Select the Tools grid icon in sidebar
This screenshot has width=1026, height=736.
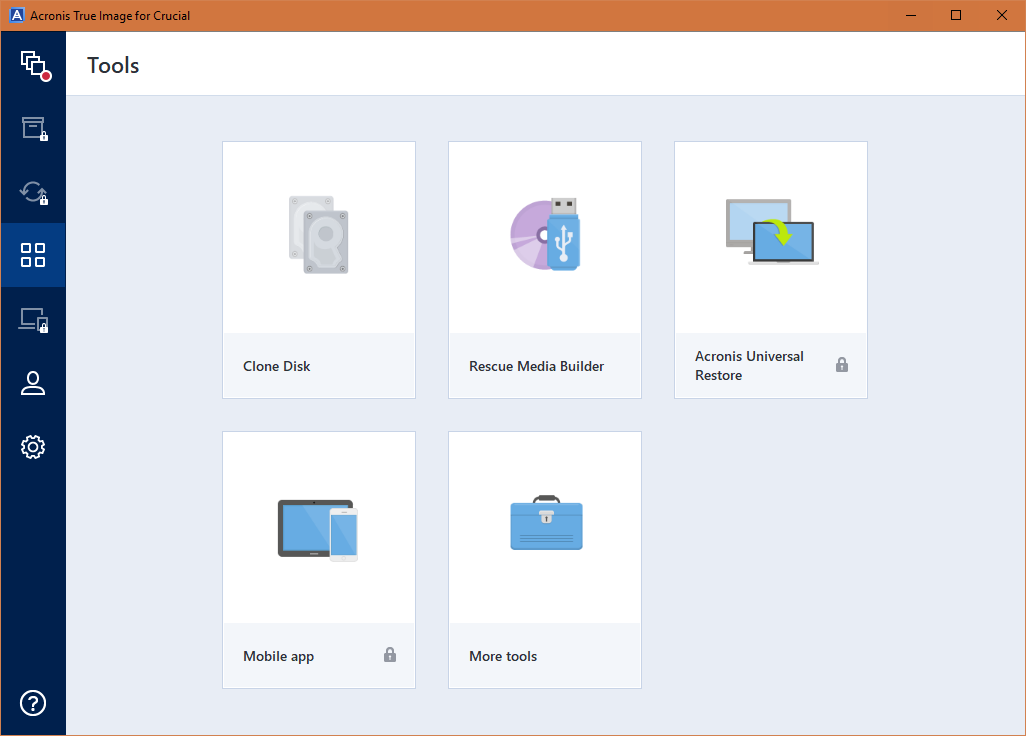pyautogui.click(x=33, y=255)
